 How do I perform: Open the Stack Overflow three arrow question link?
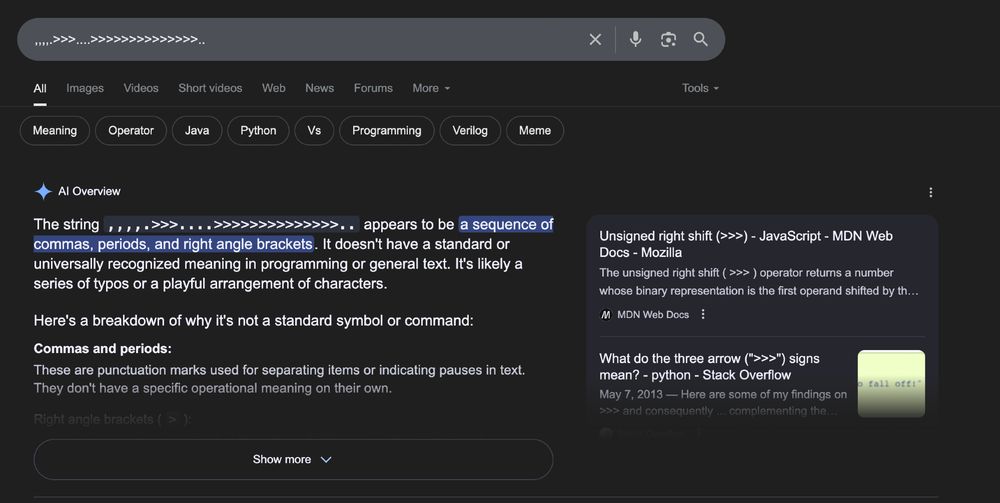[709, 367]
